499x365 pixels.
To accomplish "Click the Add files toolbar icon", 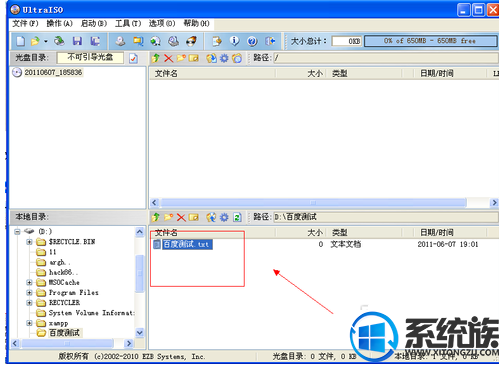I will click(217, 41).
